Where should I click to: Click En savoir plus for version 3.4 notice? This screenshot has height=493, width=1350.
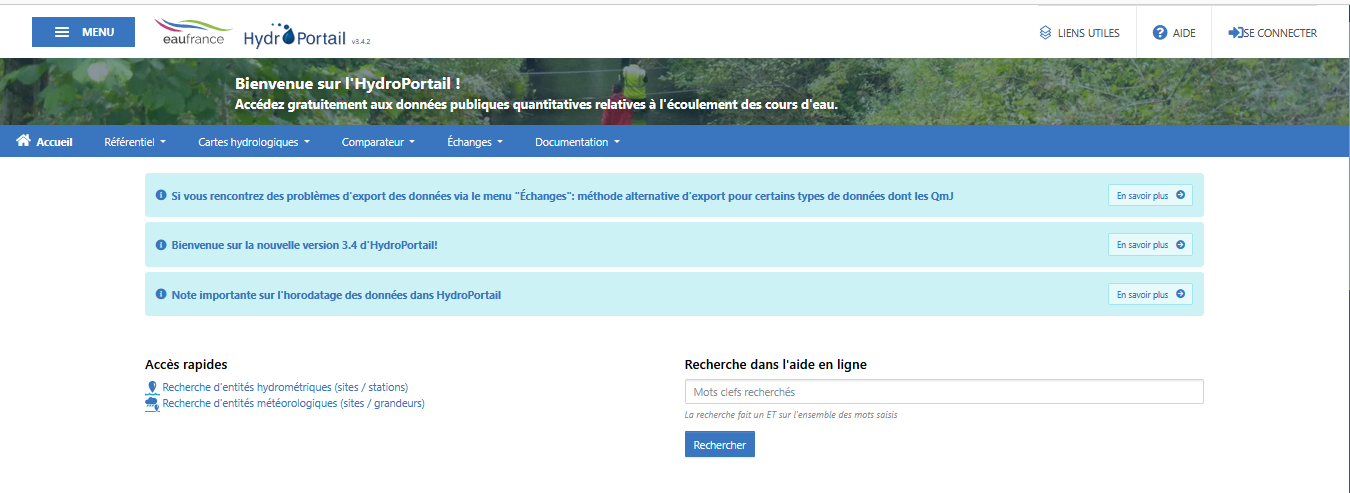[x=1150, y=245]
